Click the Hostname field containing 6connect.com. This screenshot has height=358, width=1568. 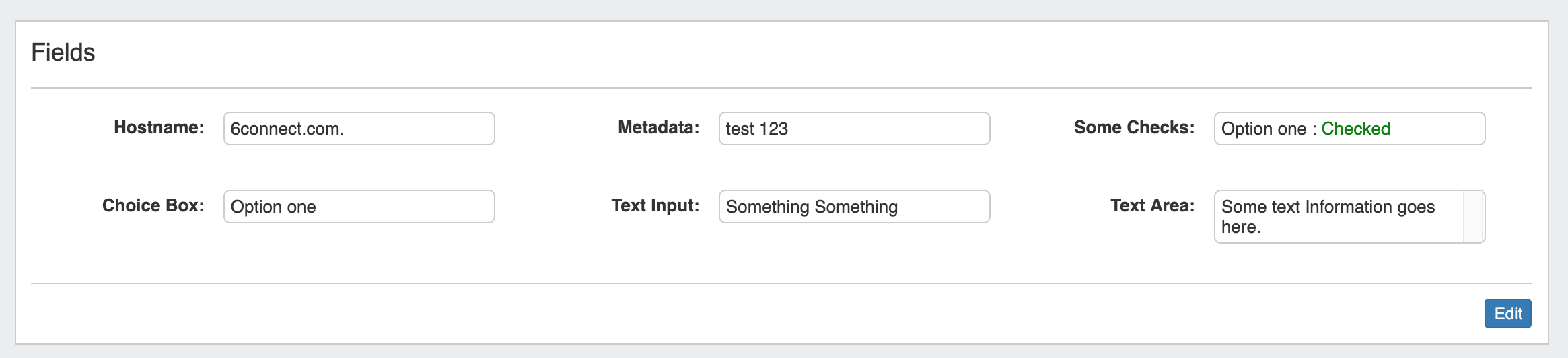pyautogui.click(x=359, y=129)
